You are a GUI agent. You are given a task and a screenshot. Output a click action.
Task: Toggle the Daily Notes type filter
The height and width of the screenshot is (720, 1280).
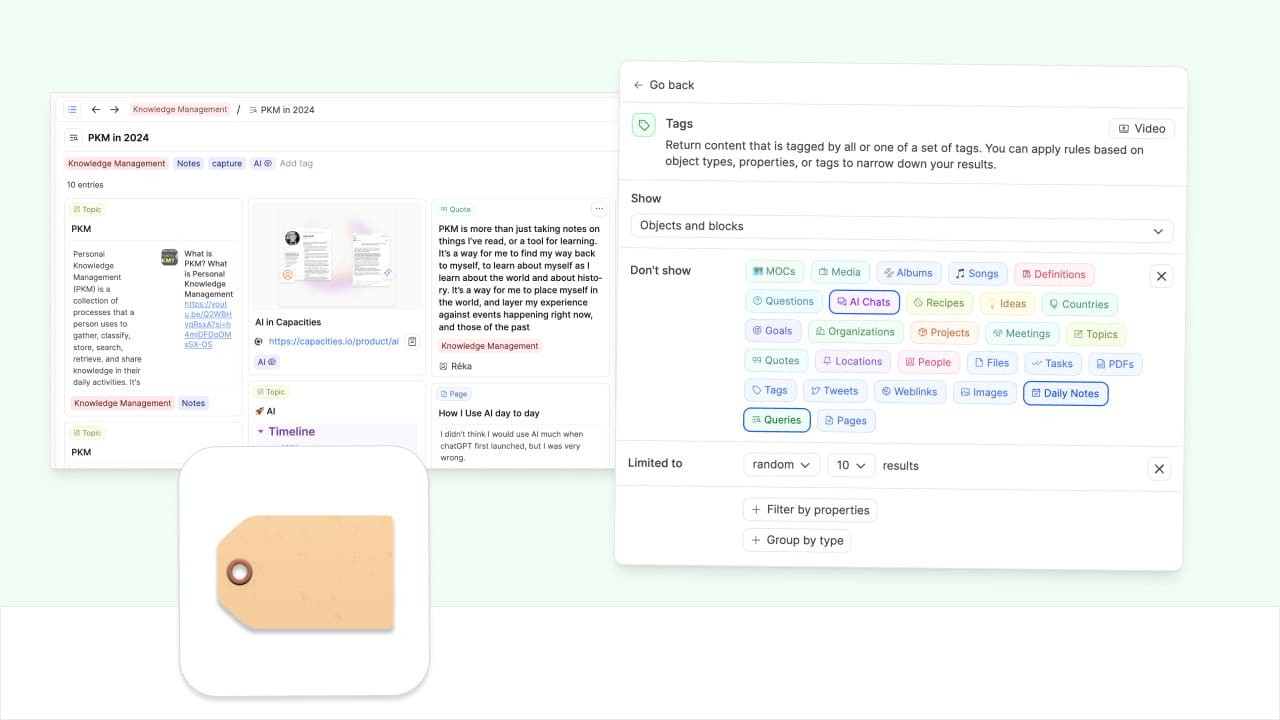(x=1065, y=393)
